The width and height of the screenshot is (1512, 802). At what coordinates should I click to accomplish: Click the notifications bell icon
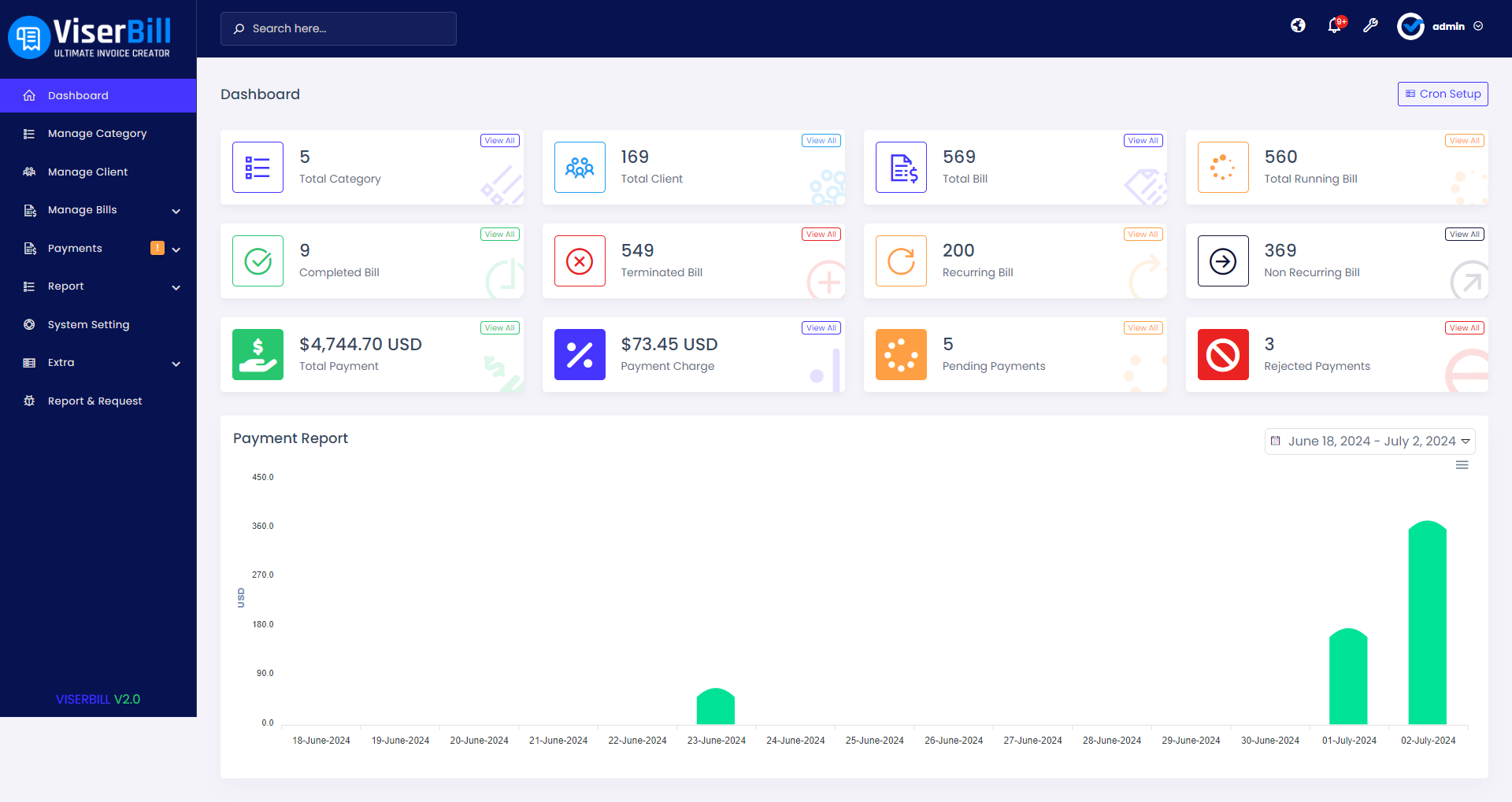click(x=1334, y=26)
